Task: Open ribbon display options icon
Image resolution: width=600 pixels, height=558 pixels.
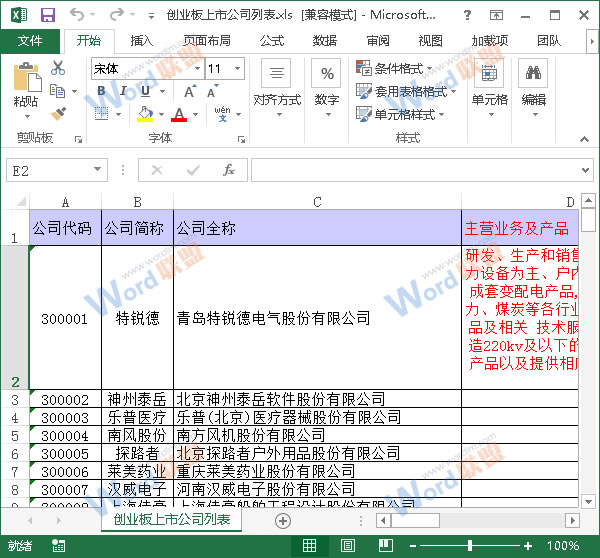Action: point(496,15)
